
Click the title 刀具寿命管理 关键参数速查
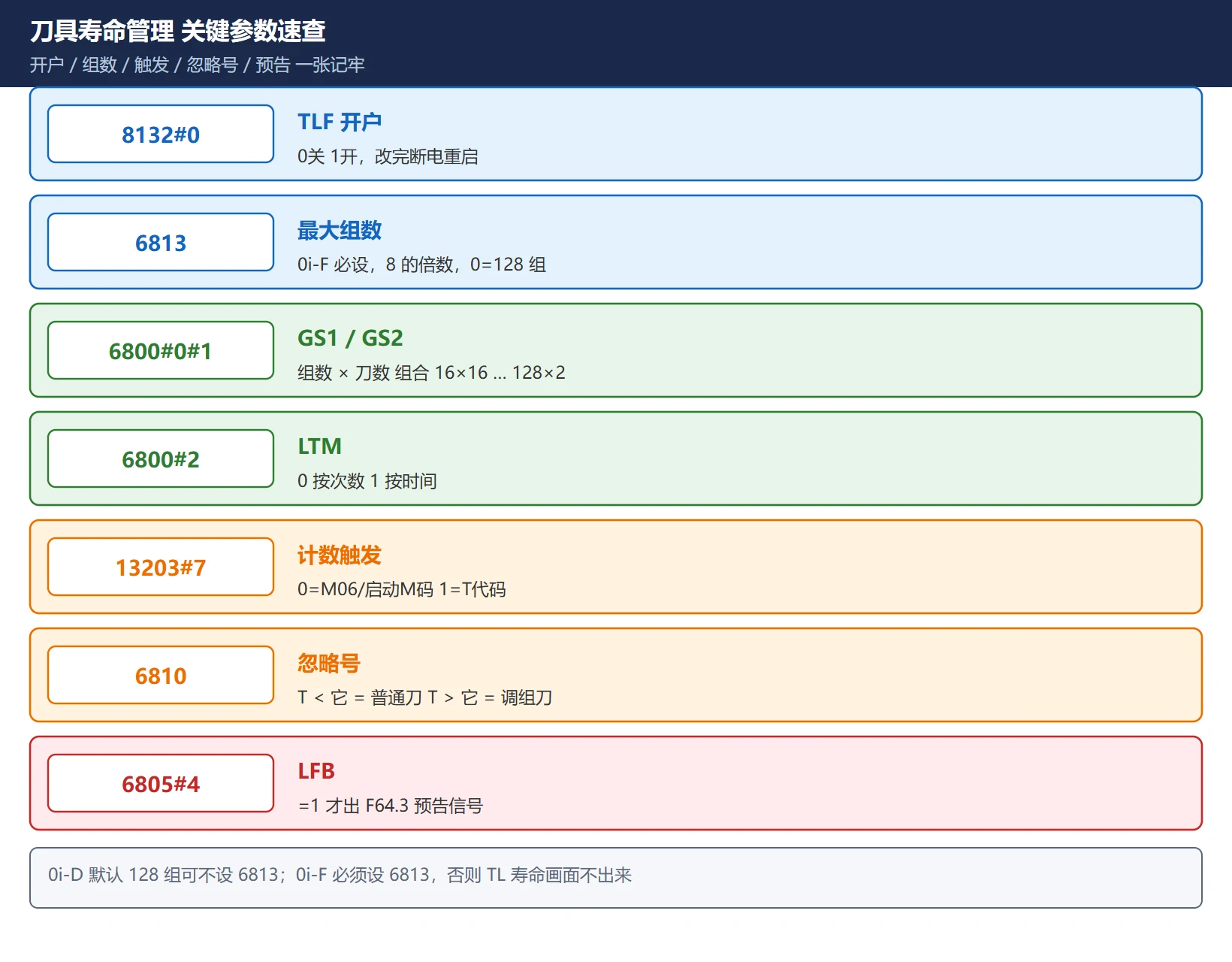coord(178,31)
